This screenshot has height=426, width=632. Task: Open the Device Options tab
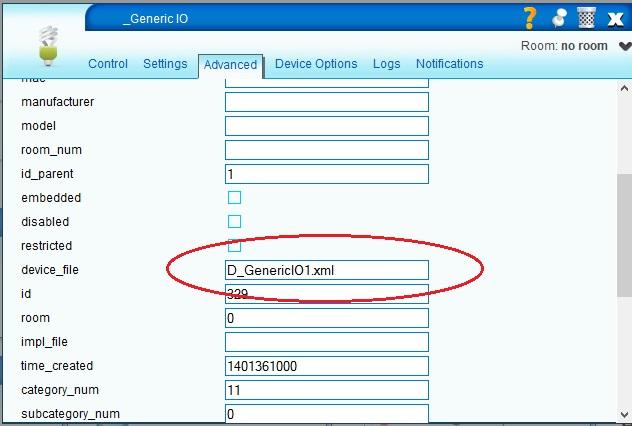click(316, 64)
